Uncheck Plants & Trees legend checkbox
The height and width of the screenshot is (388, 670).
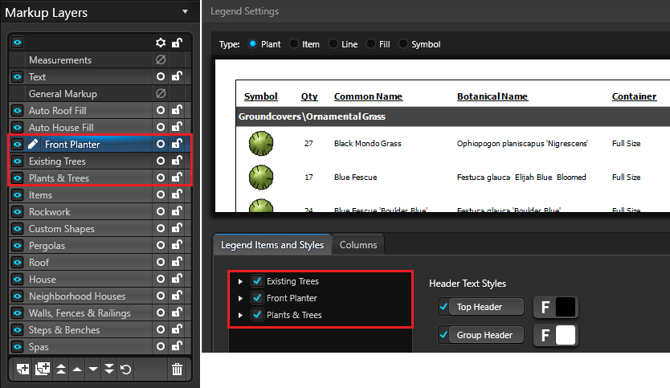pos(257,315)
